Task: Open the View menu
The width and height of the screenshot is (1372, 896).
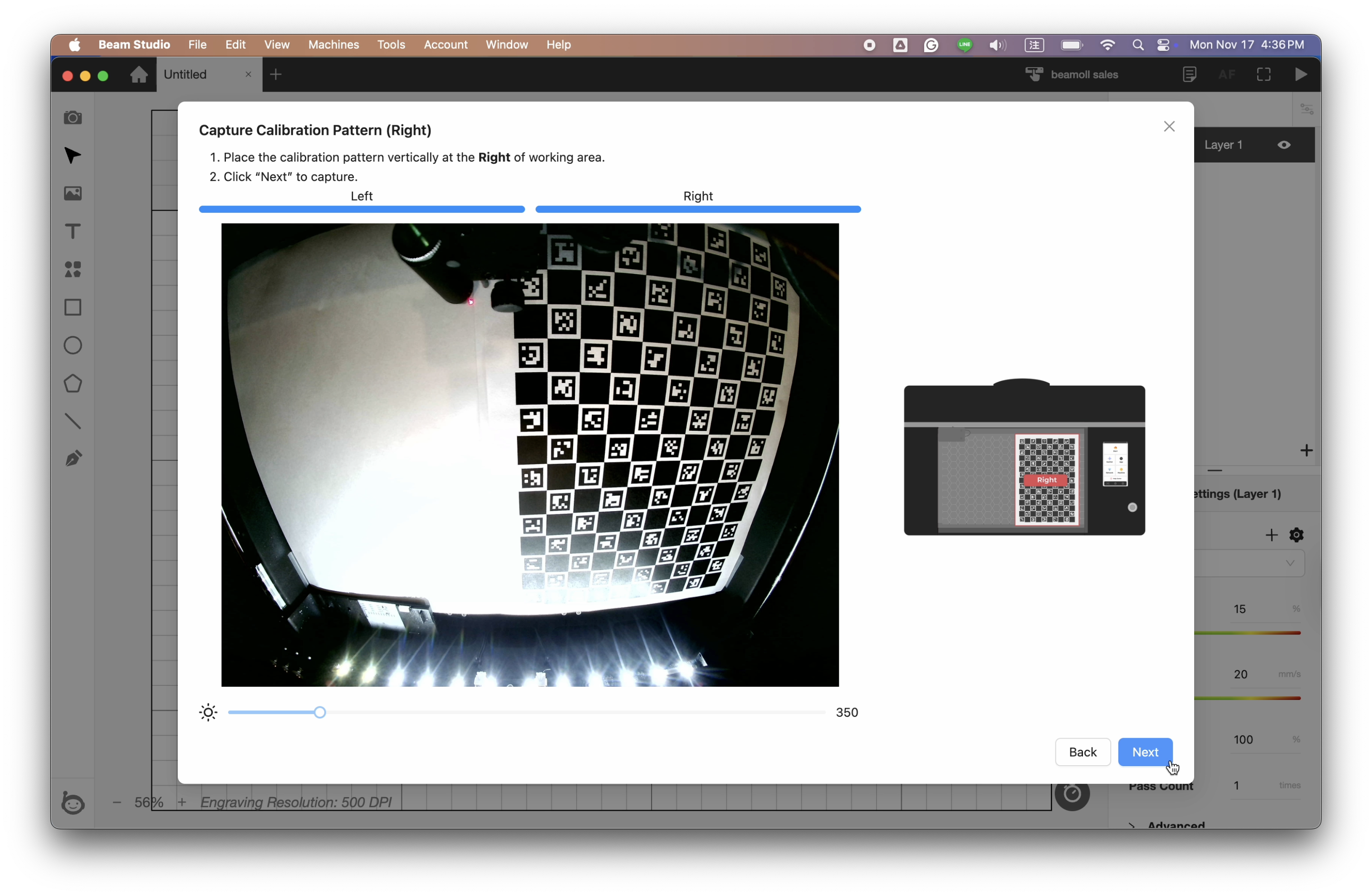Action: point(277,44)
